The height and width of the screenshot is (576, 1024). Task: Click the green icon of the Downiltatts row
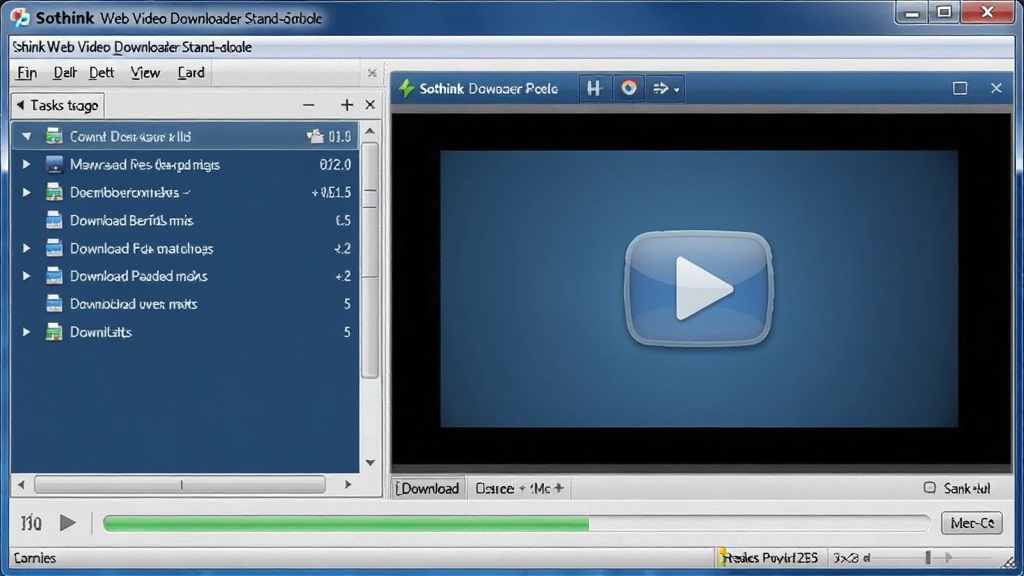[54, 332]
